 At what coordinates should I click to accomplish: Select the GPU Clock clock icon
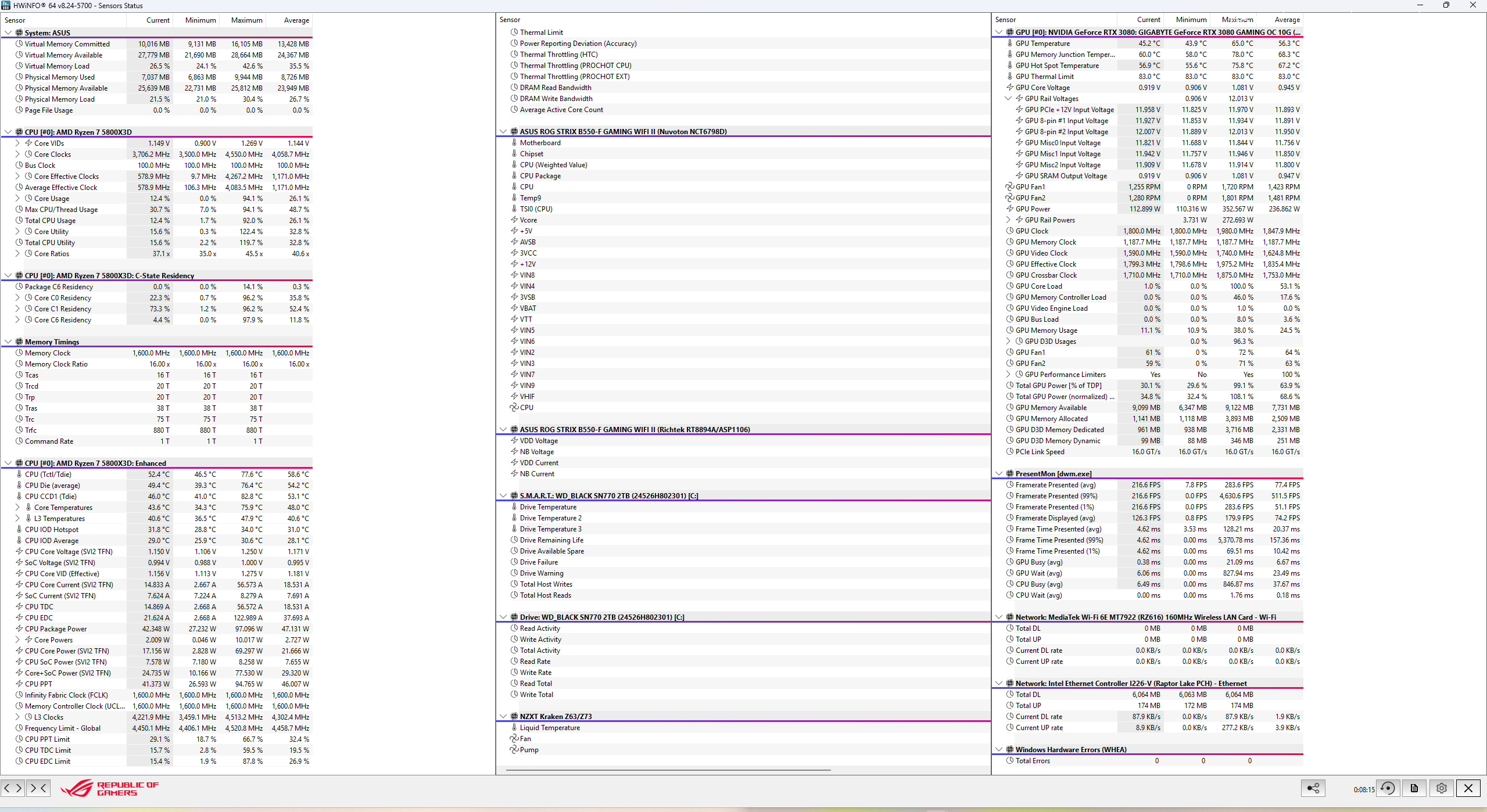(1010, 231)
